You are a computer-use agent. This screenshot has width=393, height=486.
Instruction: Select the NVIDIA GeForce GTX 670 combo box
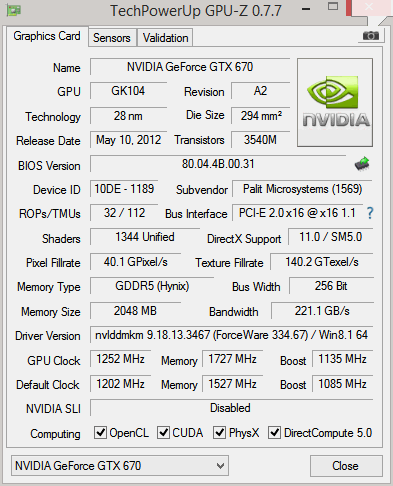coord(120,466)
